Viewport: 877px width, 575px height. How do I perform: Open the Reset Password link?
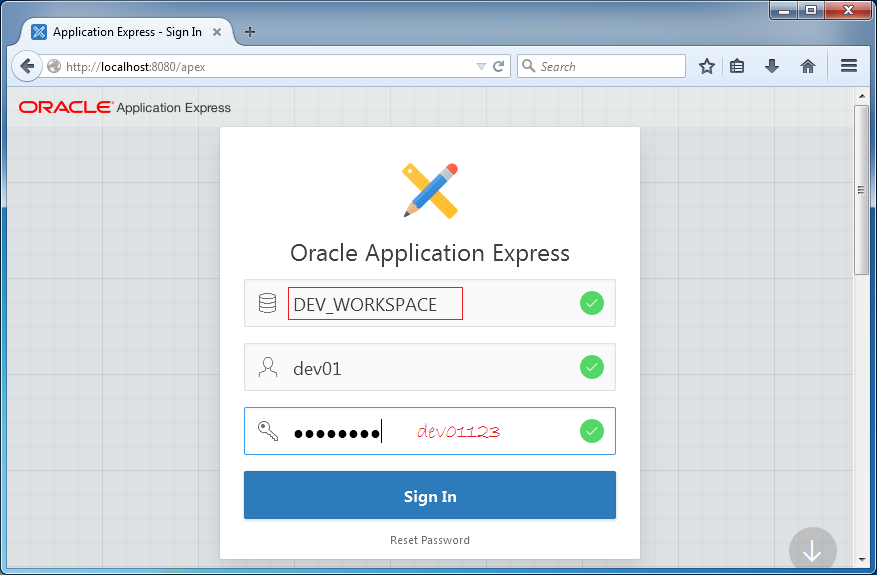click(x=430, y=540)
